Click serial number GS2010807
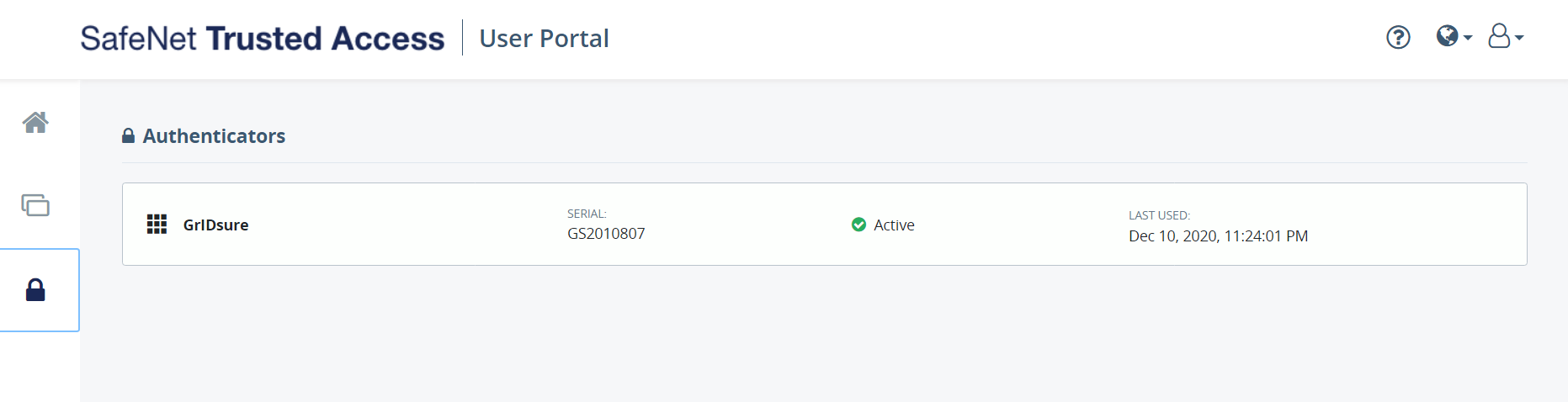Image resolution: width=1568 pixels, height=402 pixels. [x=606, y=234]
